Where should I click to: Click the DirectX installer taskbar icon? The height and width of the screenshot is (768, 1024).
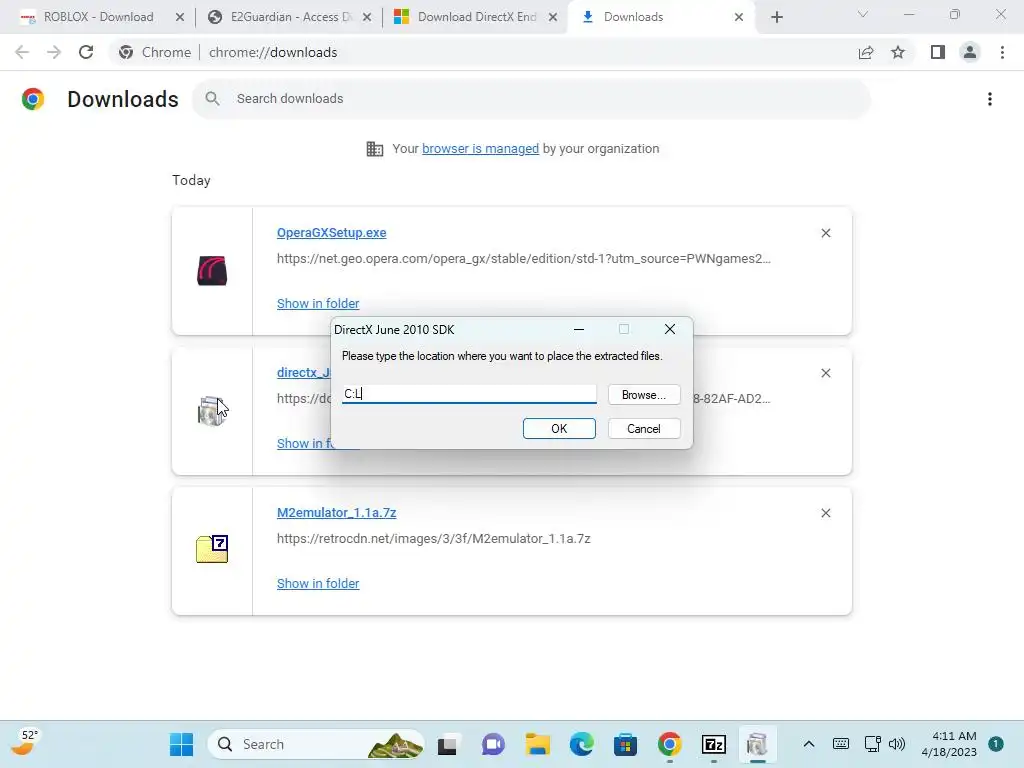click(758, 744)
